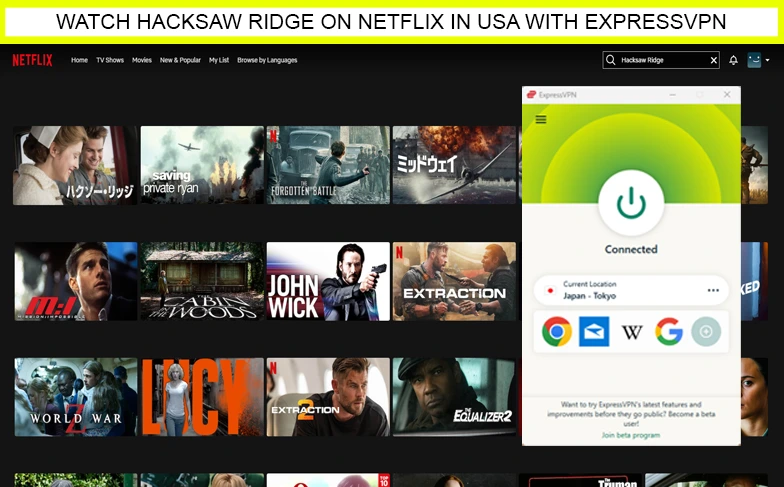The height and width of the screenshot is (487, 784).
Task: Open the Saving Private Ryan thumbnail
Action: [202, 165]
